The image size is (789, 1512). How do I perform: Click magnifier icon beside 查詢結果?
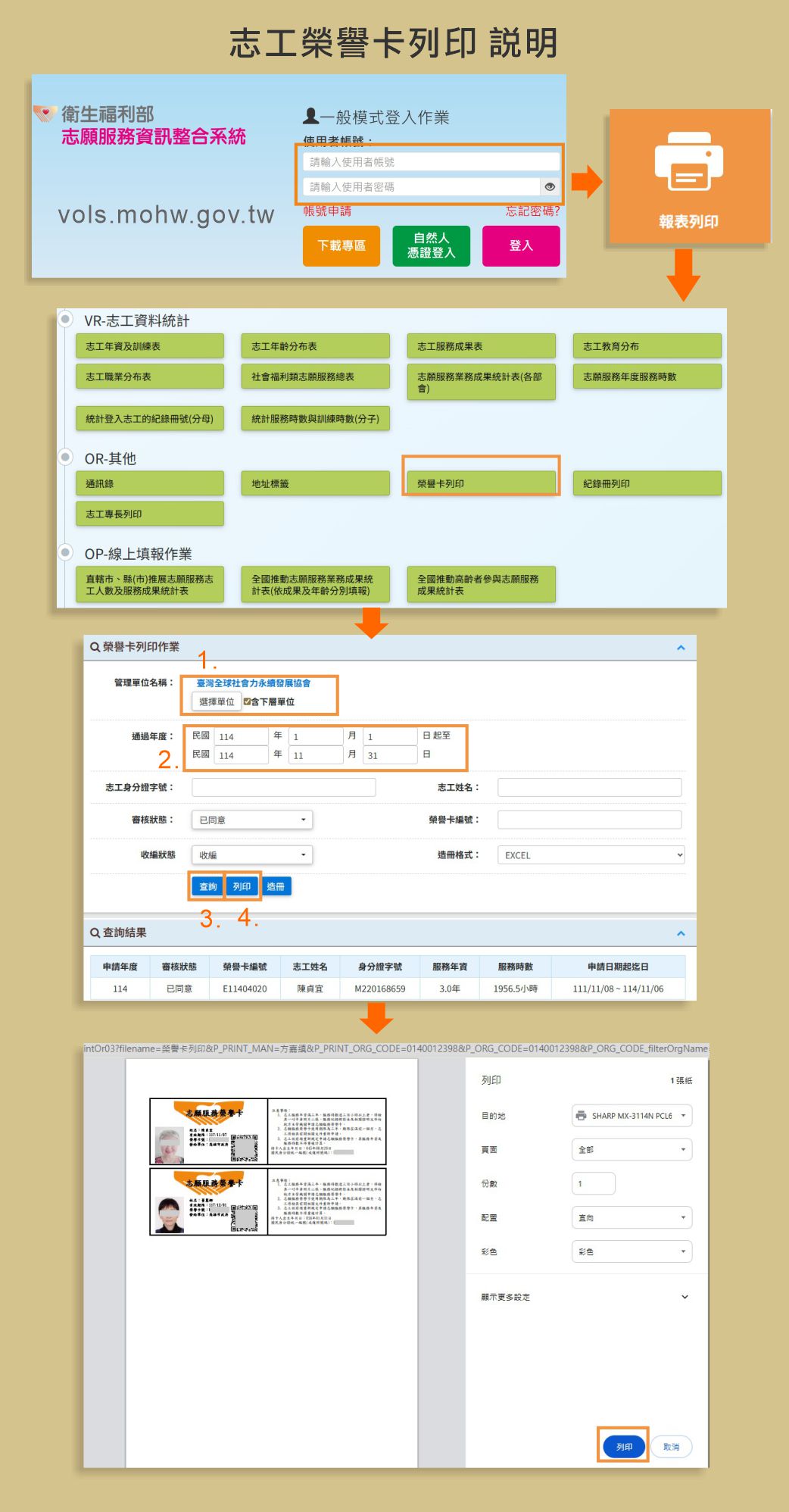click(x=95, y=933)
